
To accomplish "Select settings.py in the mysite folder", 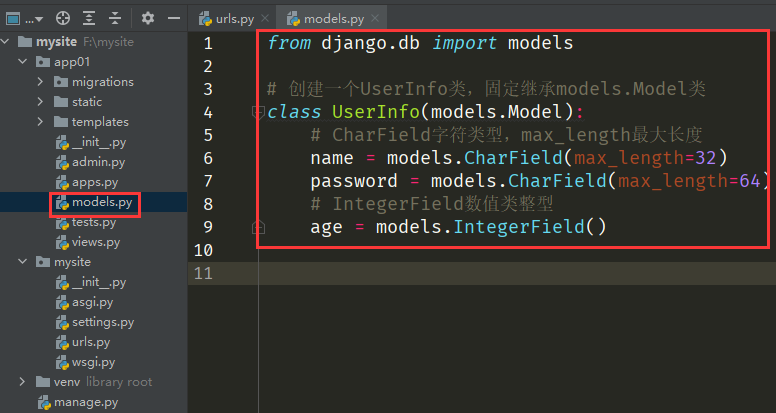I will pos(102,322).
